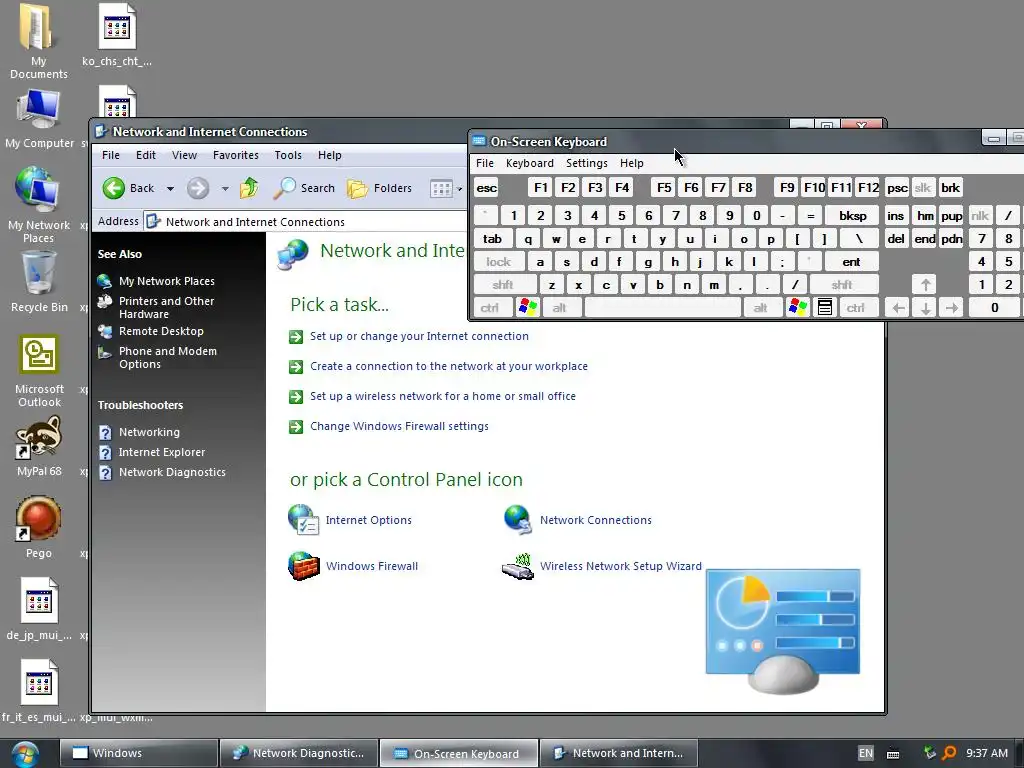The height and width of the screenshot is (768, 1024).
Task: Open Network Diagnostics troubleshooter link
Action: (x=172, y=472)
